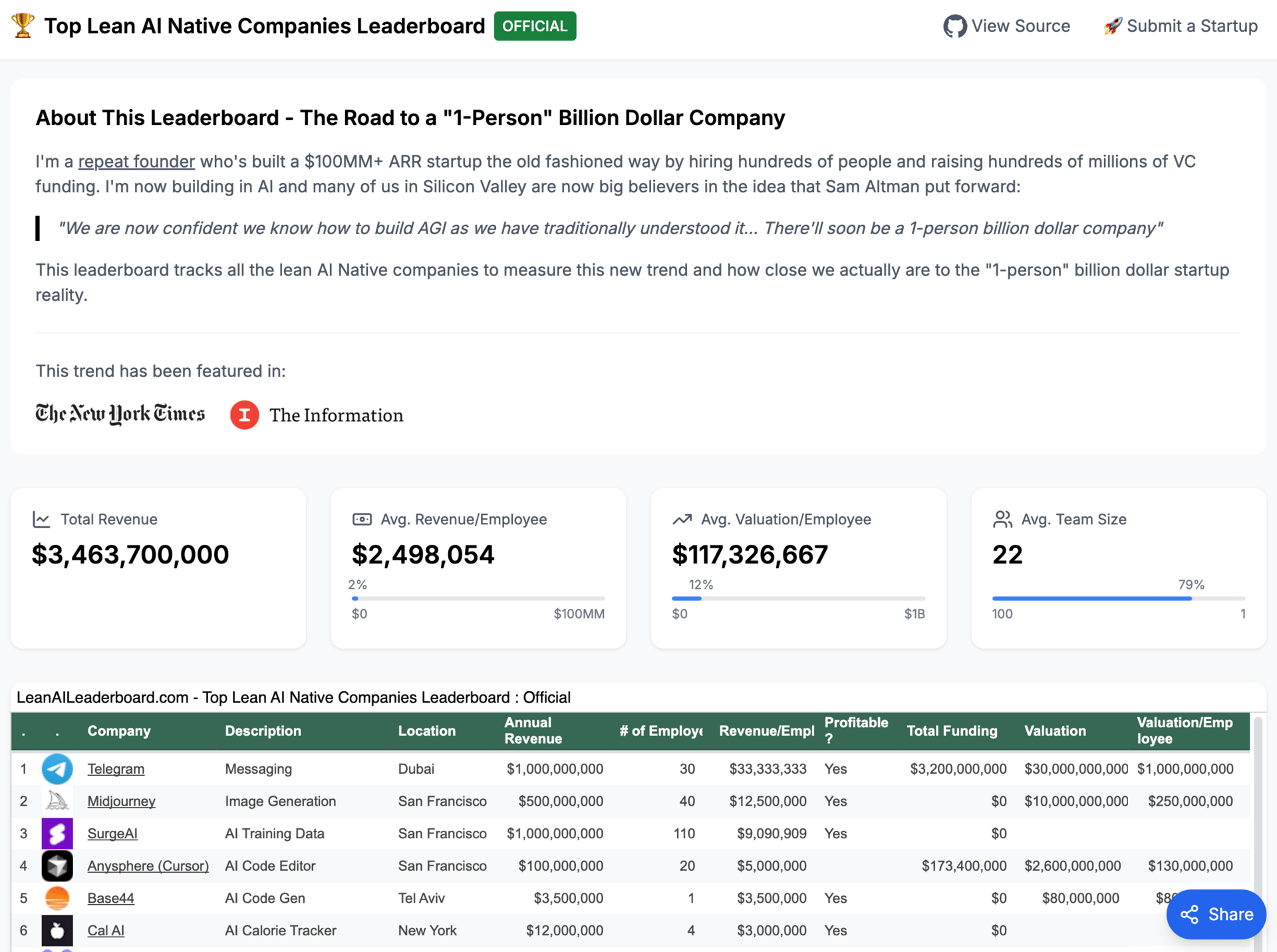This screenshot has height=952, width=1277.
Task: Click the About This Leaderboard heading
Action: pyautogui.click(x=410, y=118)
